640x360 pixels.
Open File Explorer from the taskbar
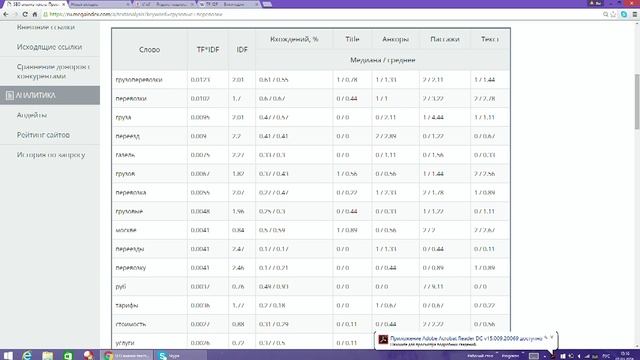(x=48, y=356)
